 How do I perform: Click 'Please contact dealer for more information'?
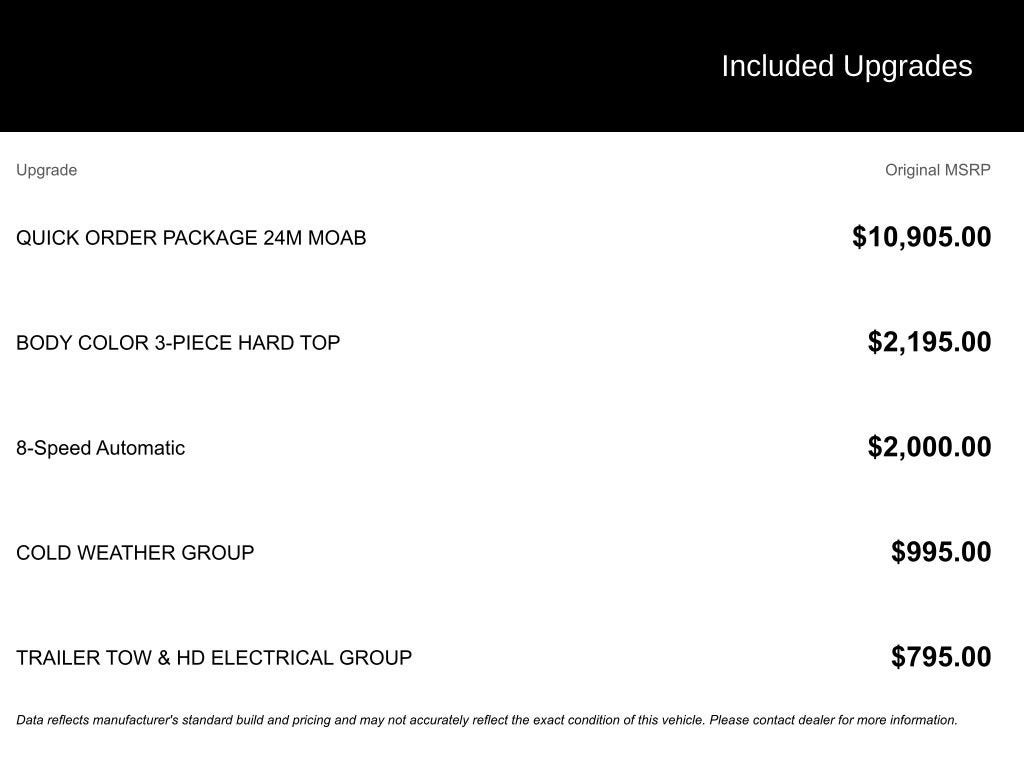tap(833, 720)
